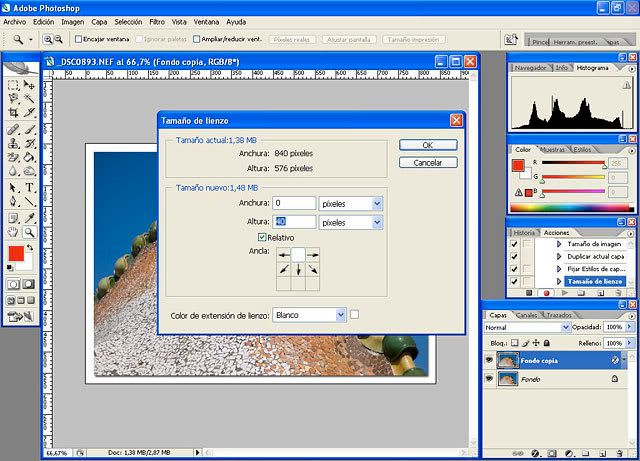
Task: Click the canvas extension color square
Action: pos(355,314)
